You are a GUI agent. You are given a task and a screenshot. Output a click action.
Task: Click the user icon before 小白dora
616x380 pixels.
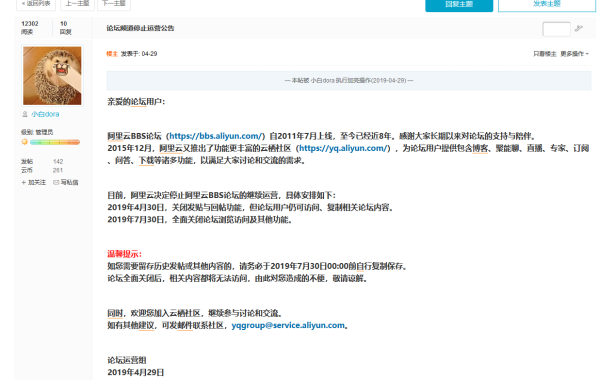click(25, 114)
